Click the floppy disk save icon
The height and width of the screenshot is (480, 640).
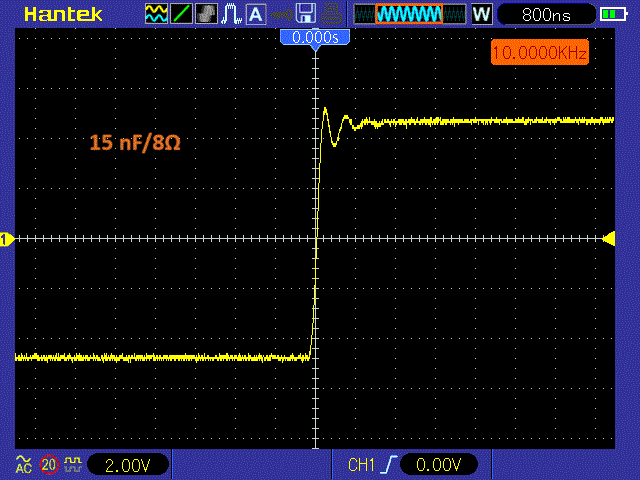click(305, 13)
